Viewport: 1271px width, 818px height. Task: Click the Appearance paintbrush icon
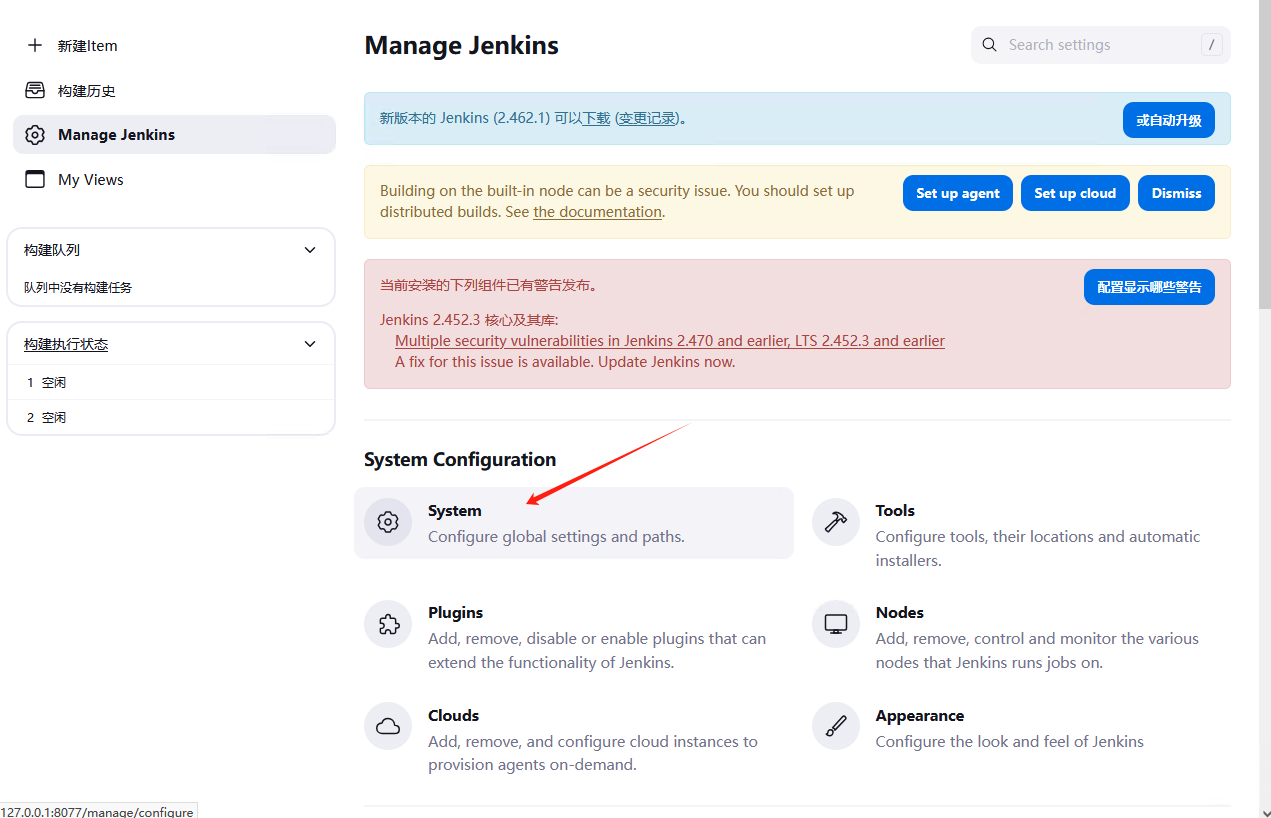click(836, 727)
